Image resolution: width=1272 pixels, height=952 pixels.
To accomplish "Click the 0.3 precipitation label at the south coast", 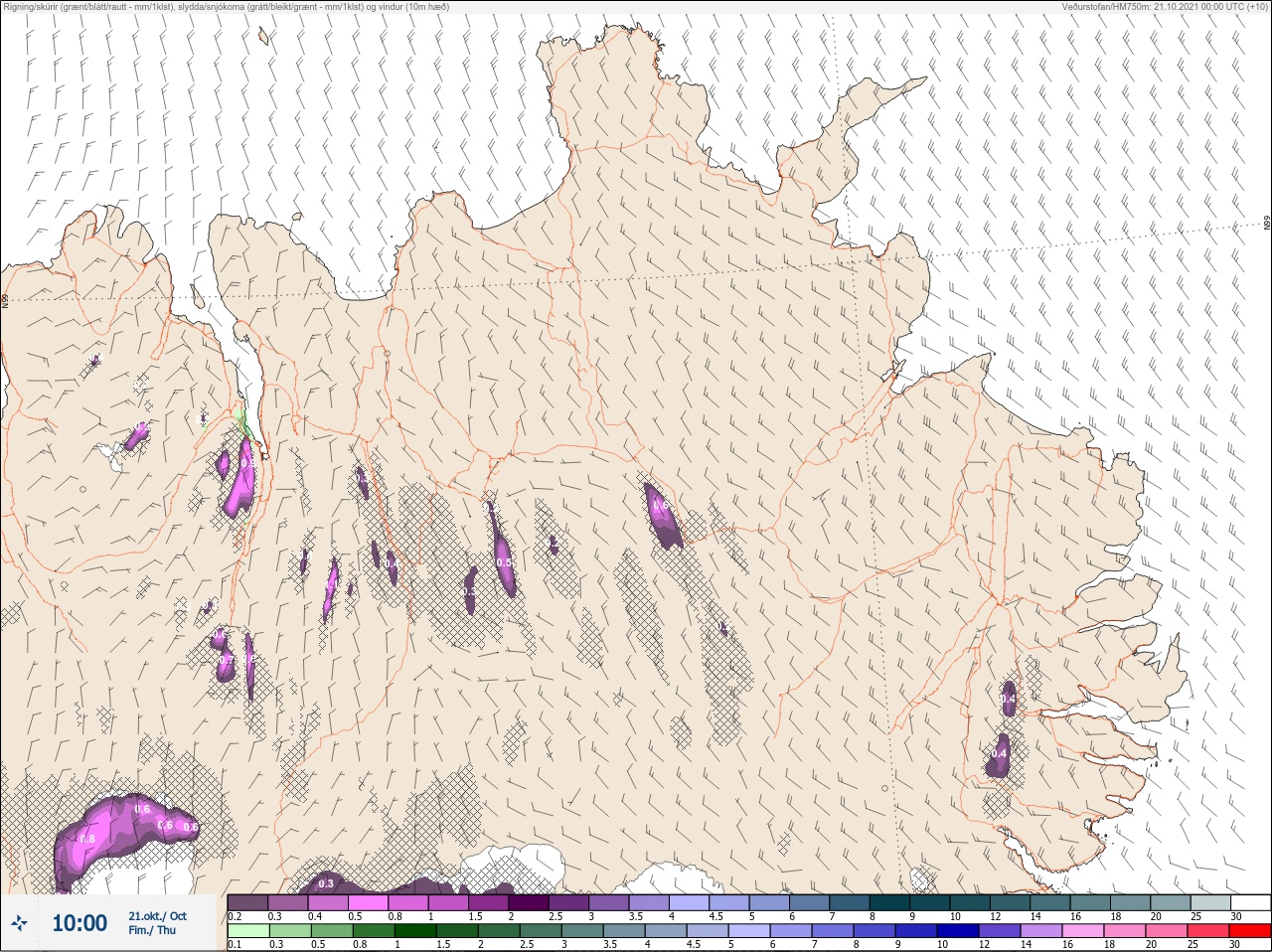I will click(x=326, y=883).
